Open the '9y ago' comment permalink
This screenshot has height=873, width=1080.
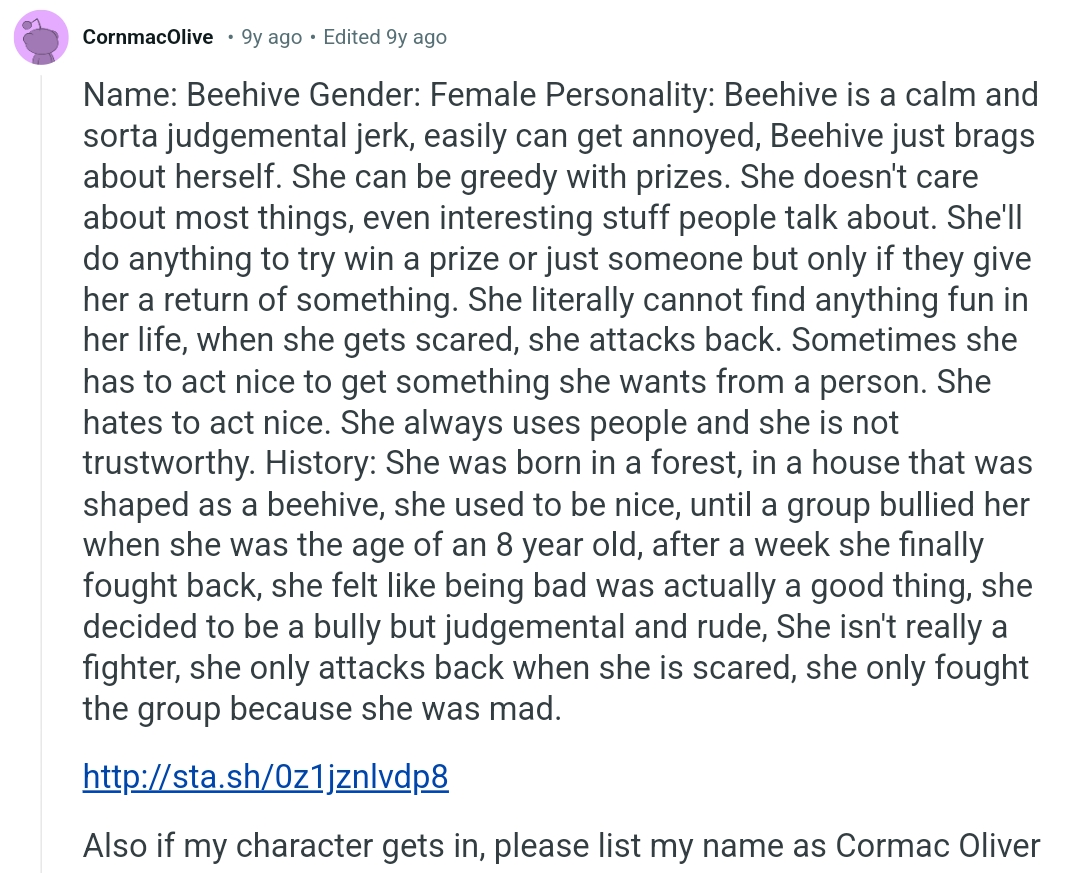[271, 37]
